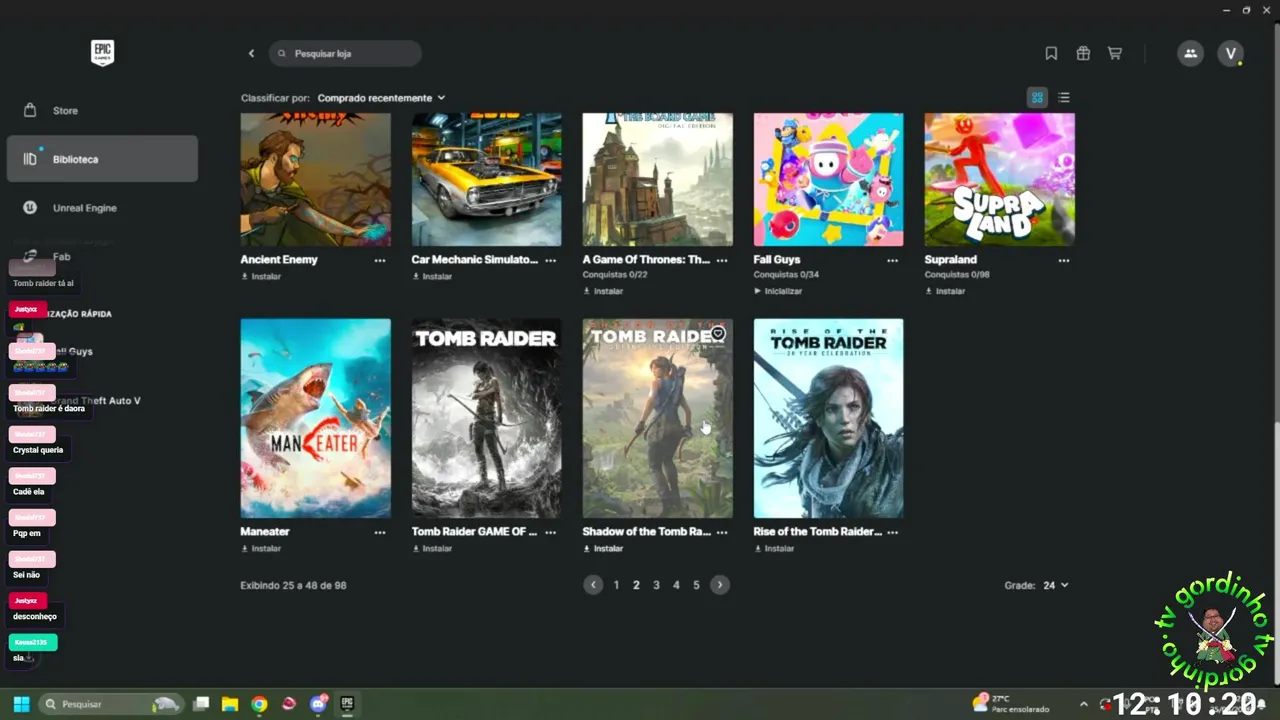This screenshot has width=1280, height=720.
Task: Open the Car Mechanic Simulator cover thumbnail
Action: click(487, 179)
